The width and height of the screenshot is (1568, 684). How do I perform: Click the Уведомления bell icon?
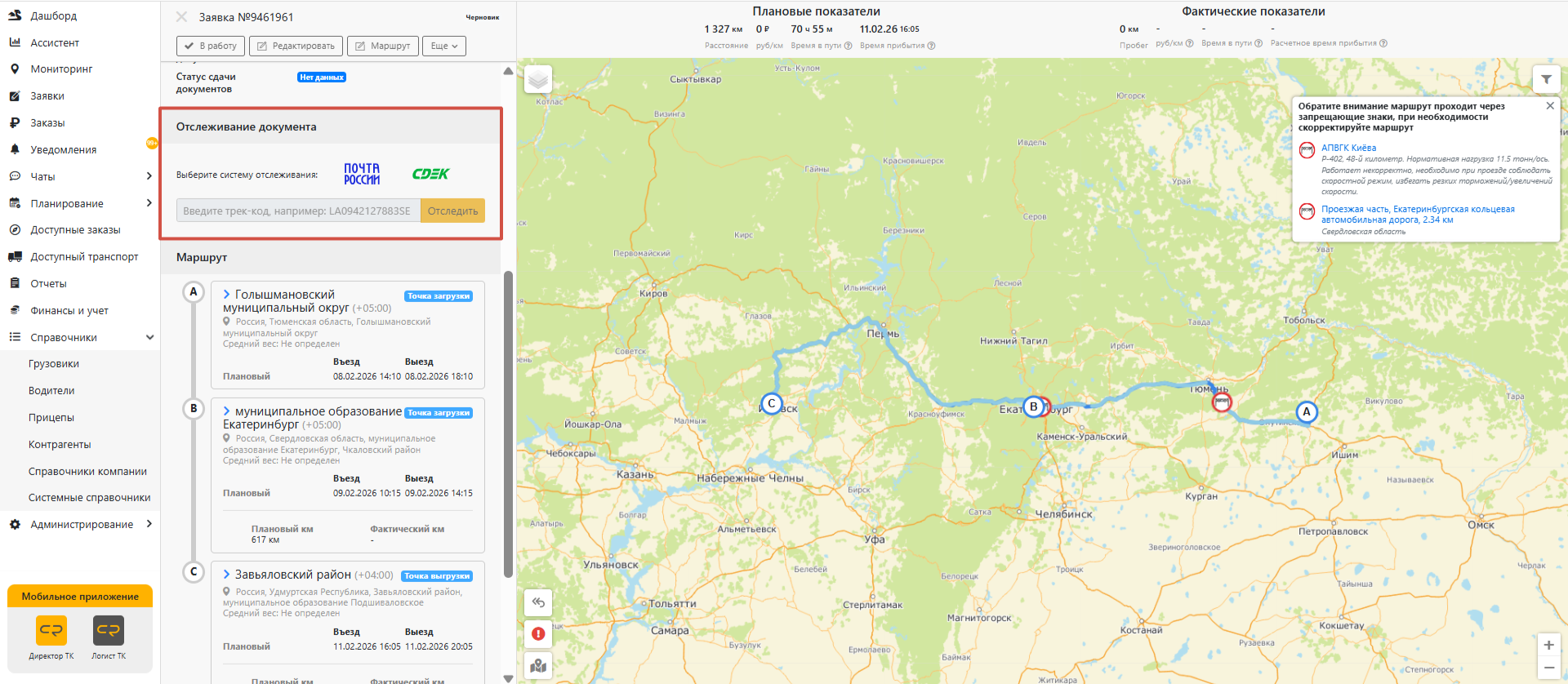coord(15,150)
